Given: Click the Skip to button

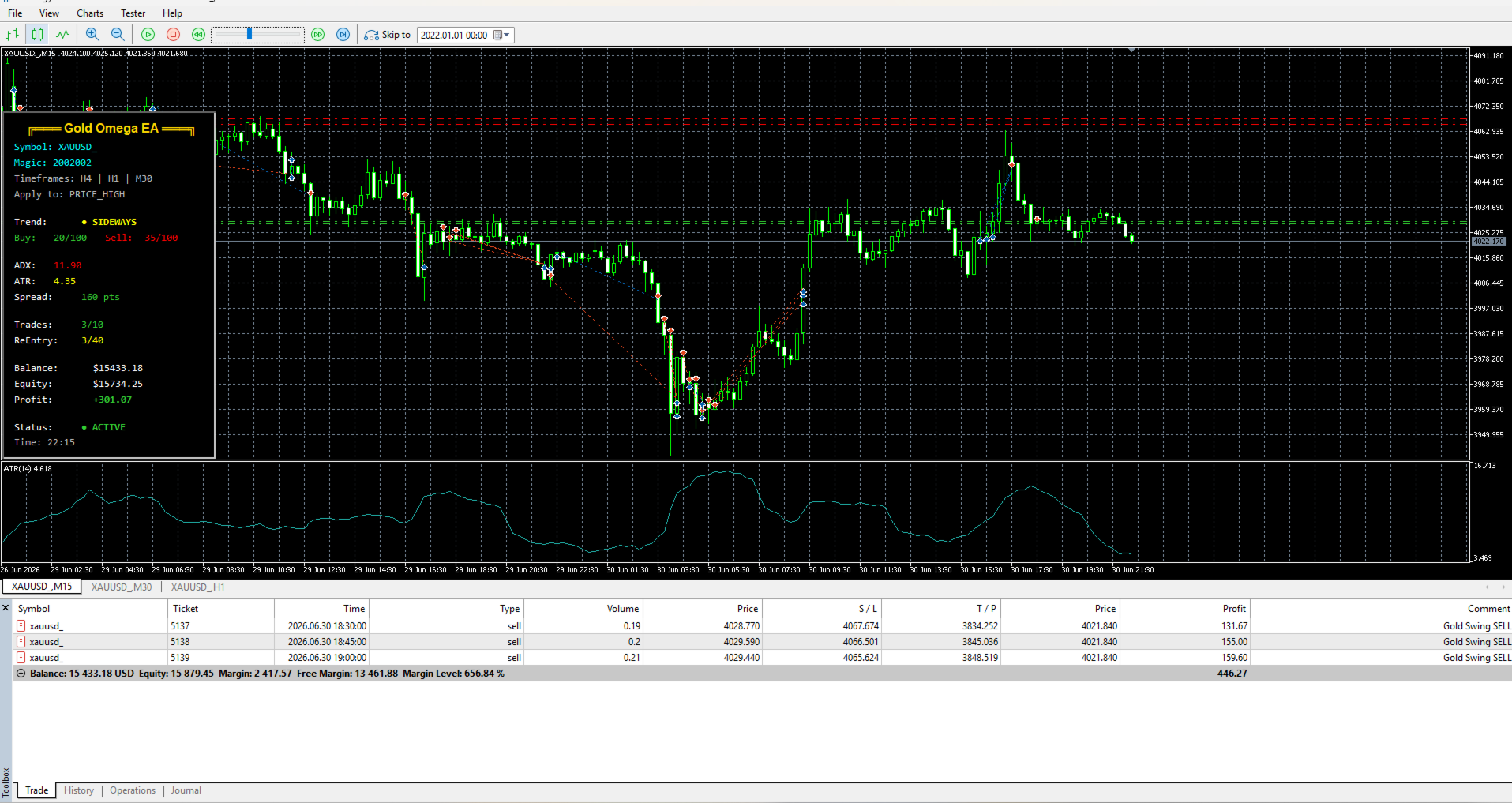Looking at the screenshot, I should click(387, 35).
